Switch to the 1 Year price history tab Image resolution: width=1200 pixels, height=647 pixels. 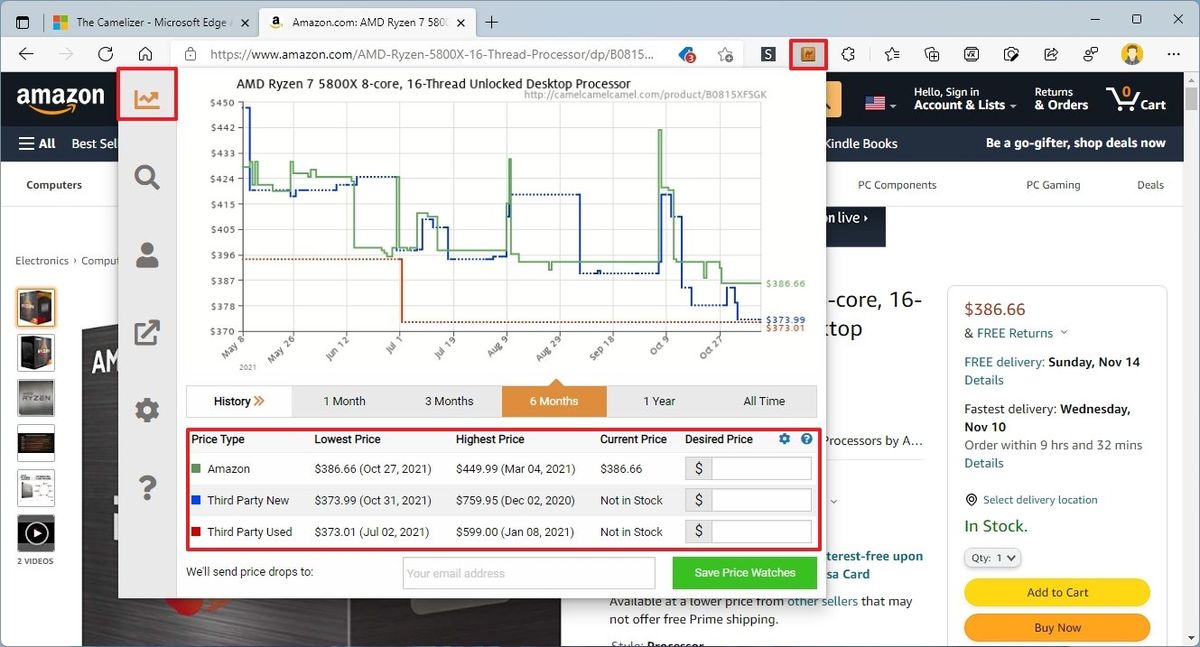click(659, 400)
